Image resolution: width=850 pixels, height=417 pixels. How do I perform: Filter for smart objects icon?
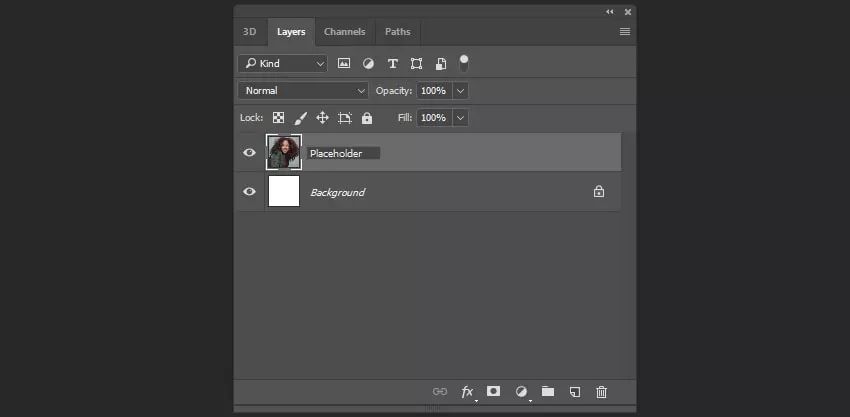point(441,63)
